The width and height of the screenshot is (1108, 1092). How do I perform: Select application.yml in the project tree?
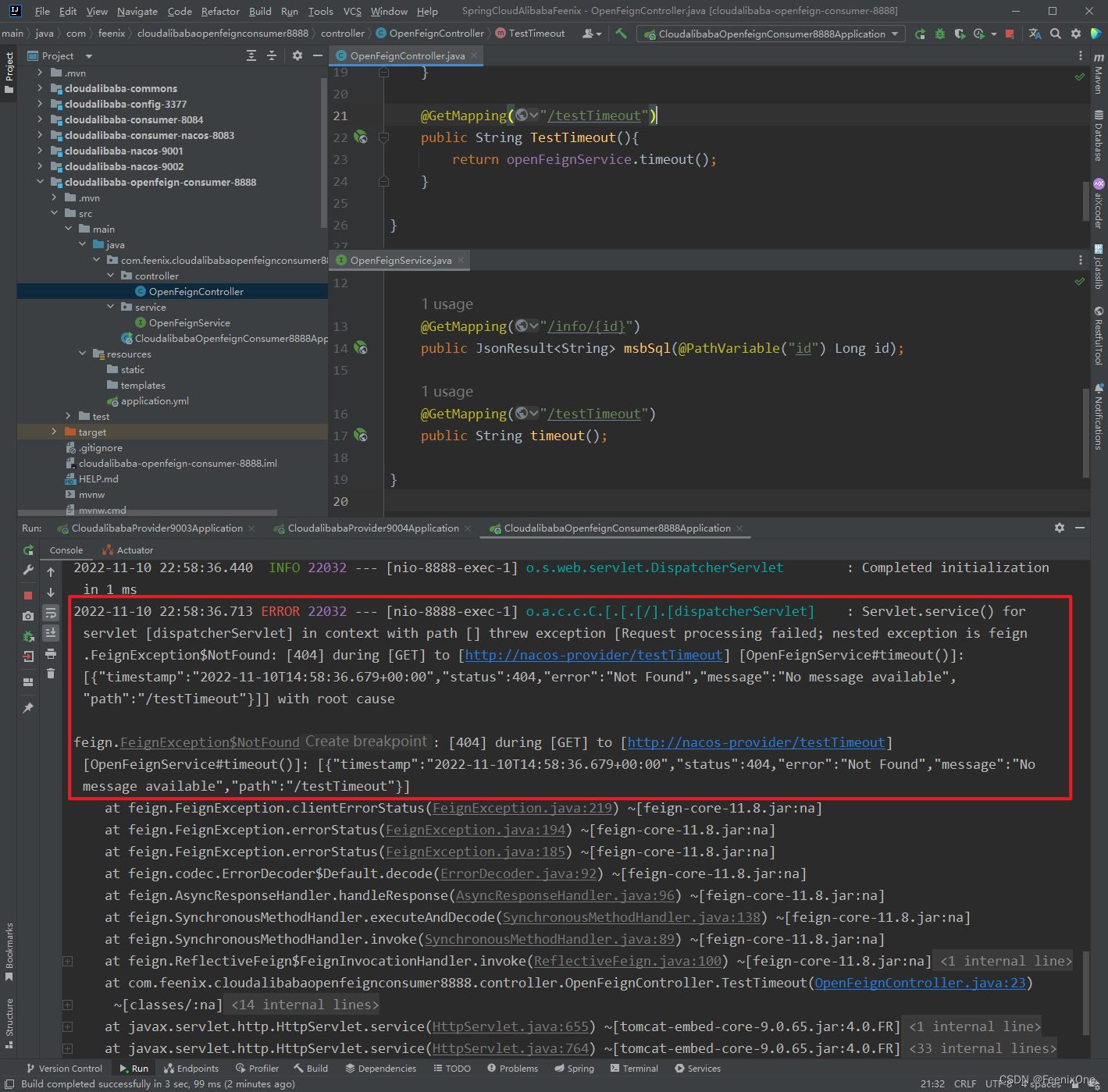click(x=155, y=400)
